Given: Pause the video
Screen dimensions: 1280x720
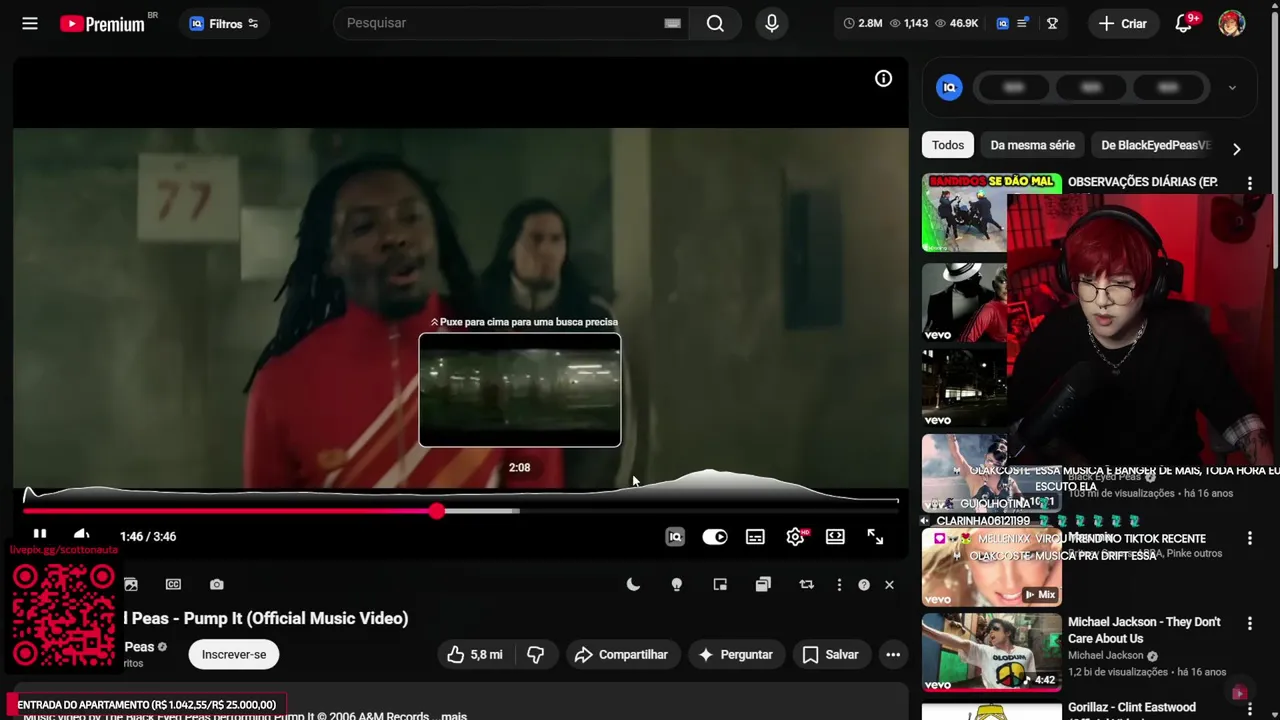Looking at the screenshot, I should (x=39, y=535).
